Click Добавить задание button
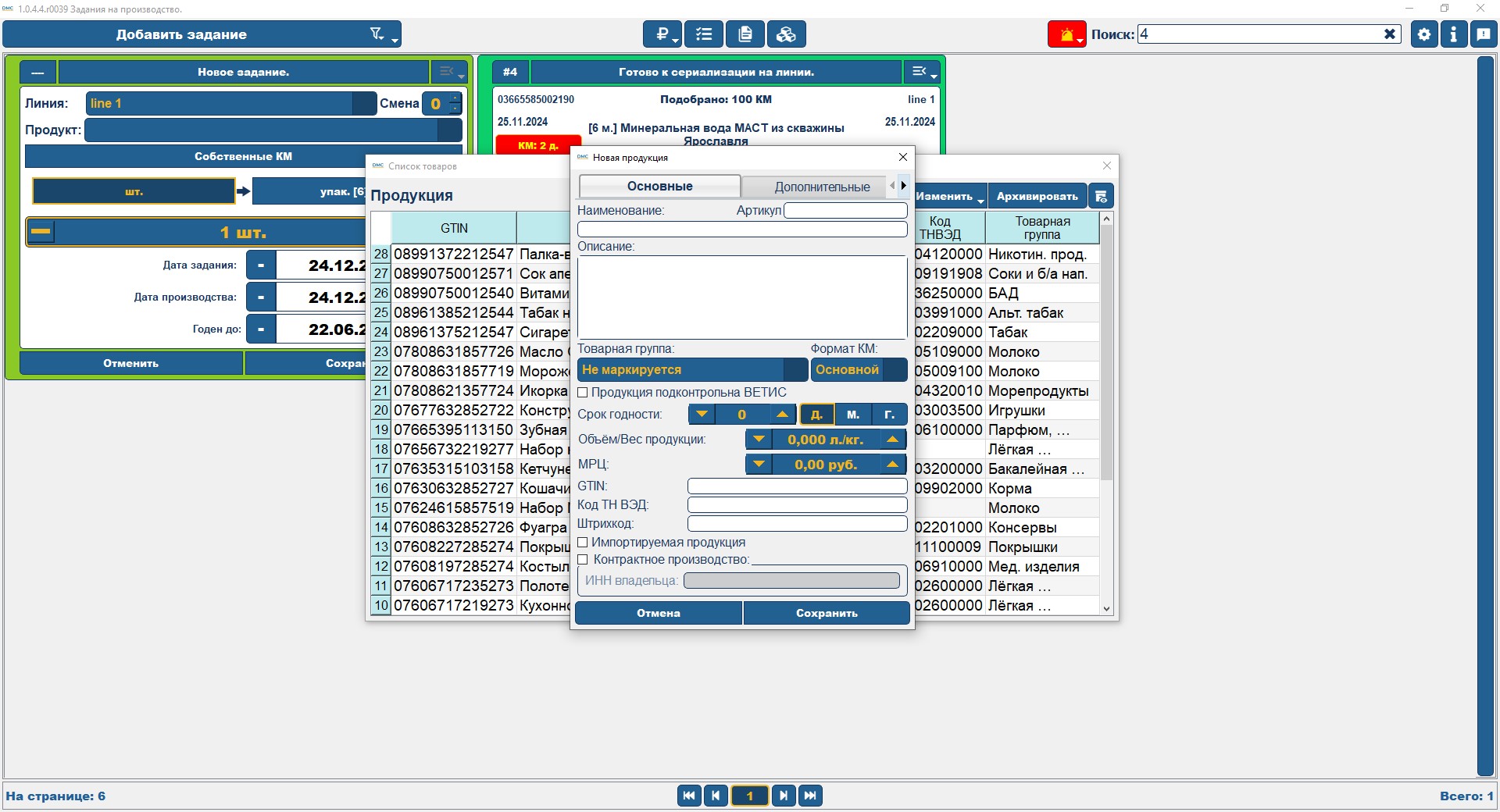This screenshot has width=1500, height=812. pyautogui.click(x=181, y=34)
